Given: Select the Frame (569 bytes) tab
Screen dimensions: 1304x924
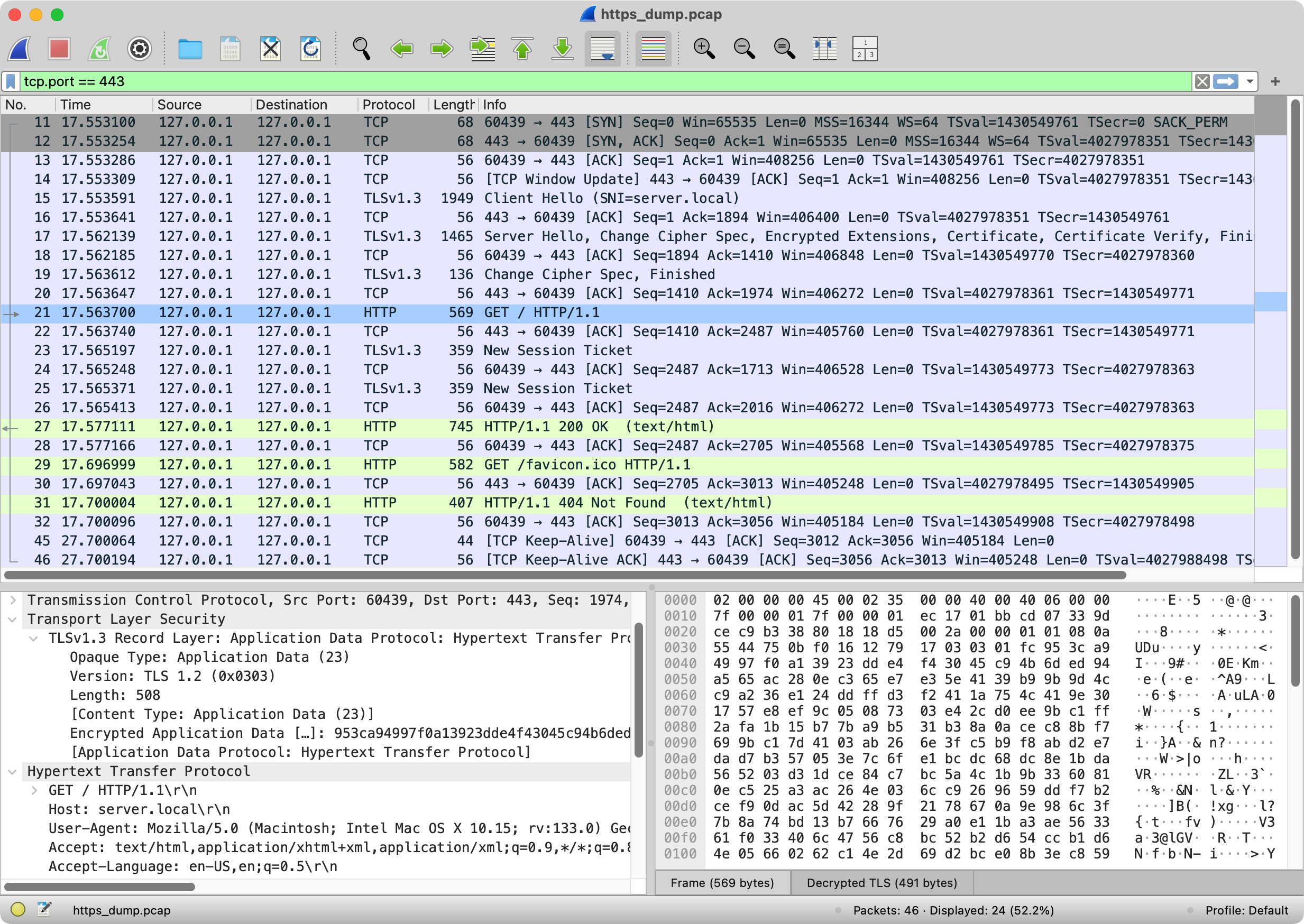Looking at the screenshot, I should pyautogui.click(x=722, y=882).
